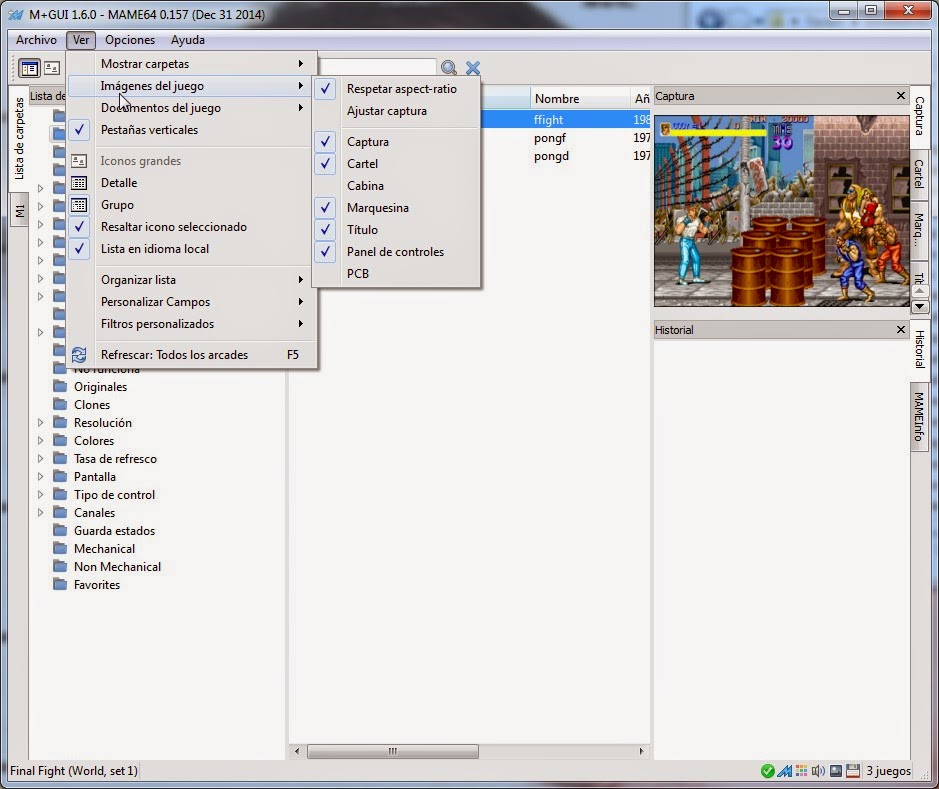Click the blue MAME logo status bar icon

pos(784,771)
